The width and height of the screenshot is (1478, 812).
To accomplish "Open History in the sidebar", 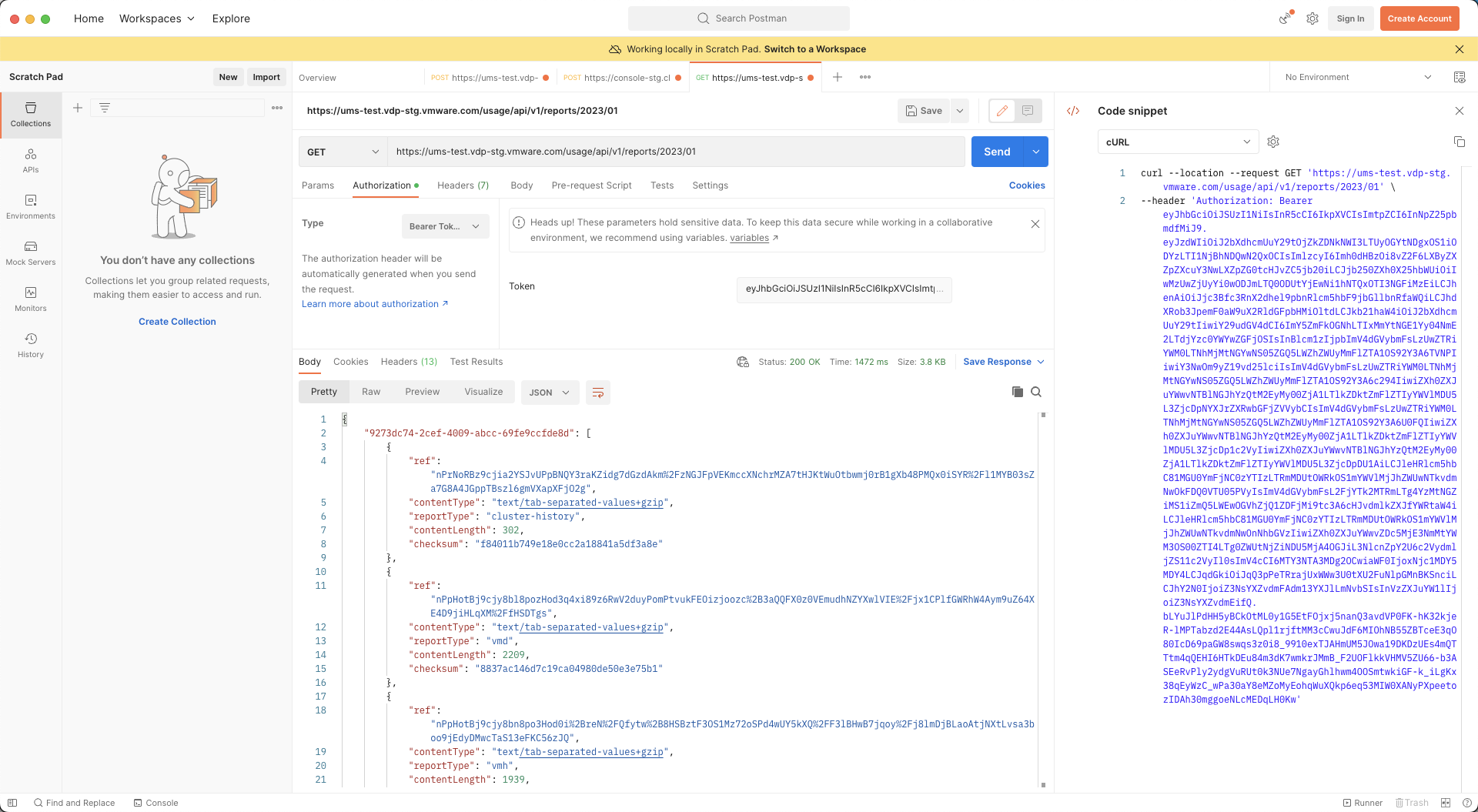I will click(x=31, y=345).
